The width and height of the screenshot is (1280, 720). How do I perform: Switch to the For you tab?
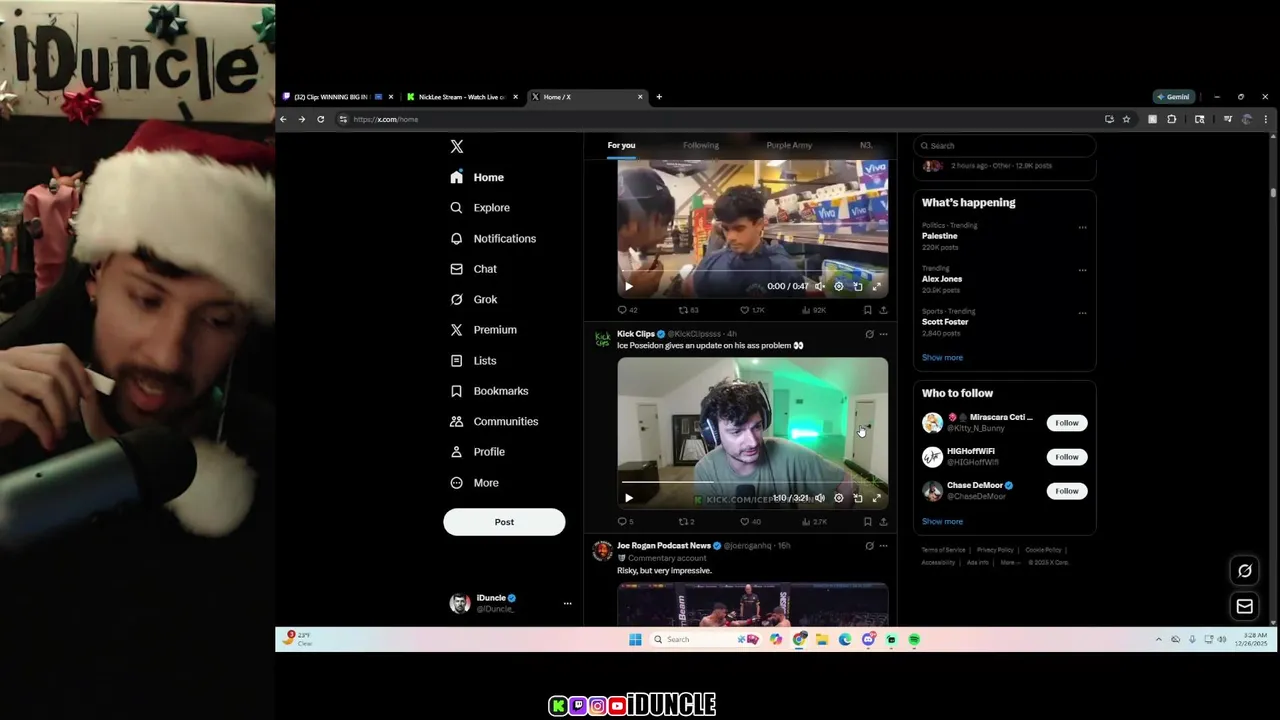pos(621,145)
